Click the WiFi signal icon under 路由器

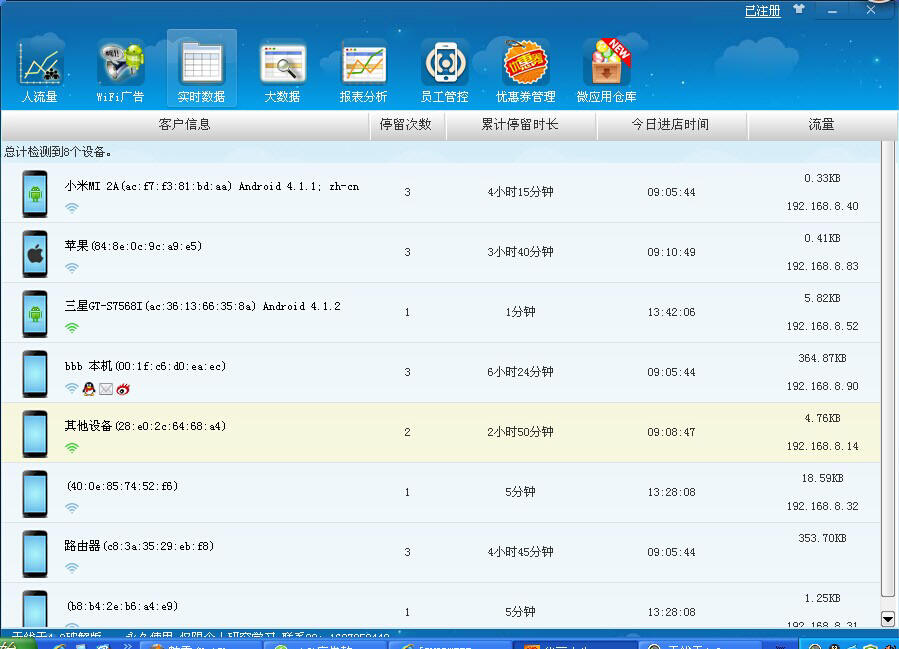(x=72, y=568)
